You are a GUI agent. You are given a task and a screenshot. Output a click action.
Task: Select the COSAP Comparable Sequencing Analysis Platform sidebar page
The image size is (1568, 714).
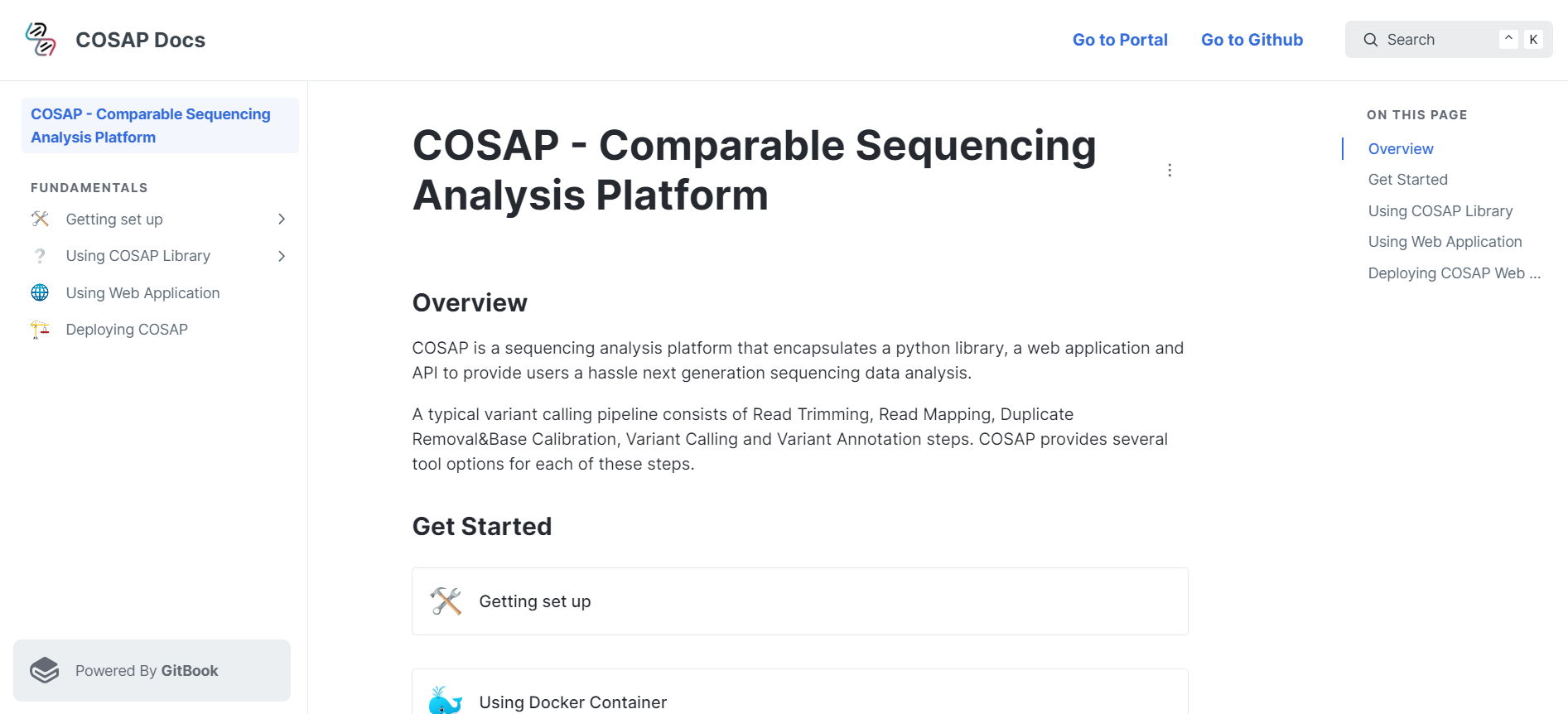pyautogui.click(x=160, y=125)
